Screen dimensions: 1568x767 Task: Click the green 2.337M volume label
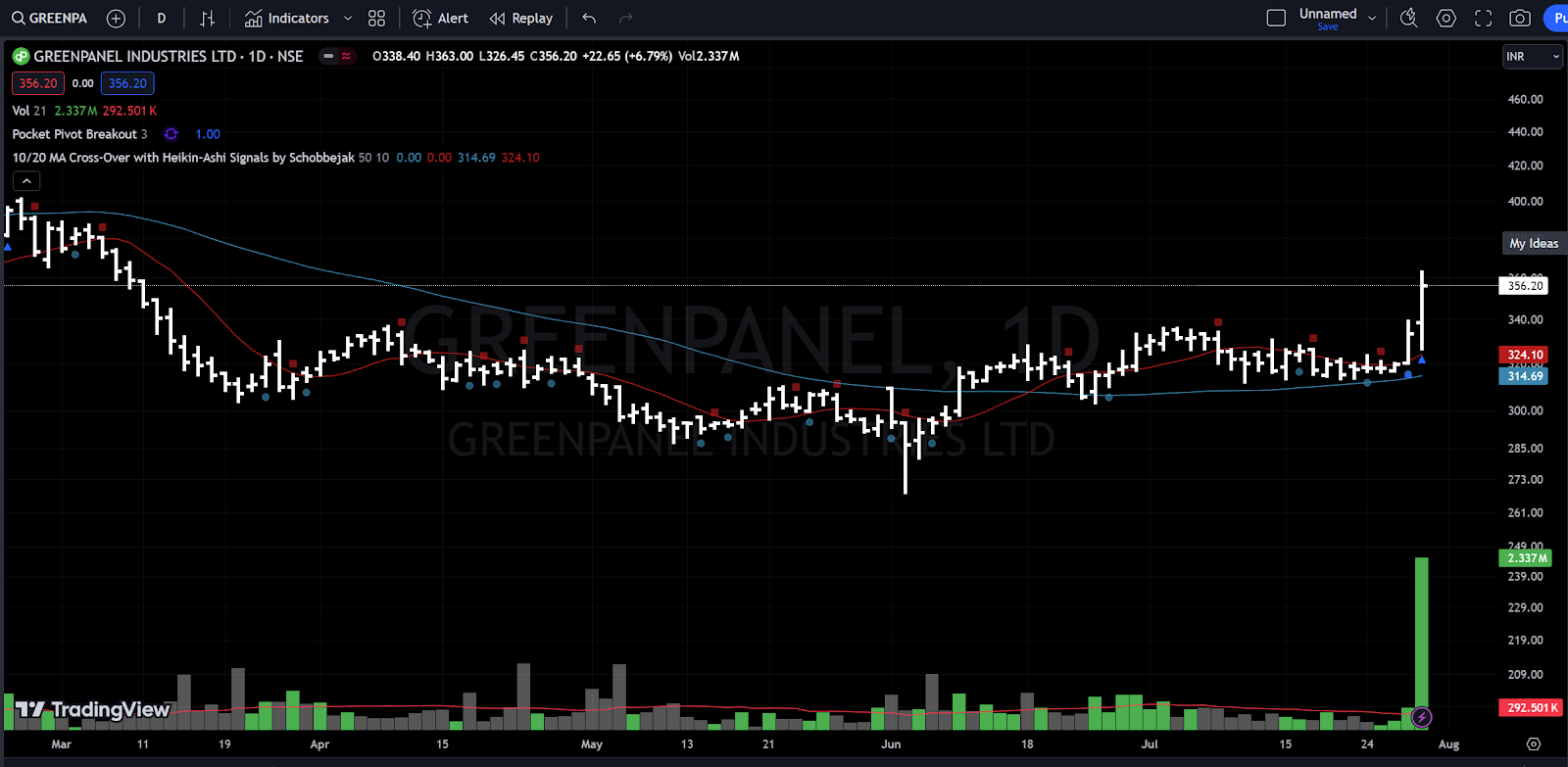tap(1526, 558)
